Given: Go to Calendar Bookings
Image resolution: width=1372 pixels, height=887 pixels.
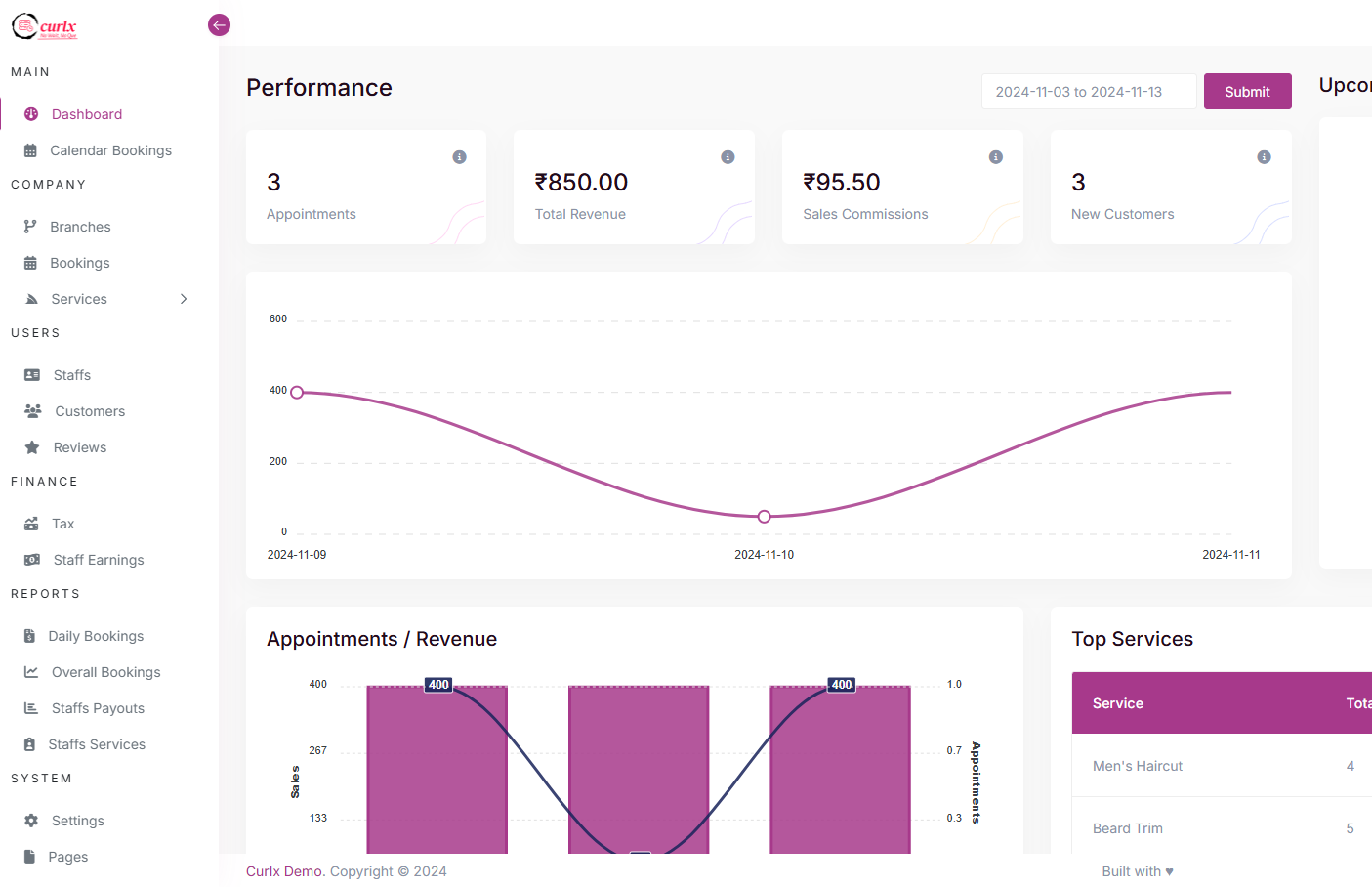Looking at the screenshot, I should point(110,150).
